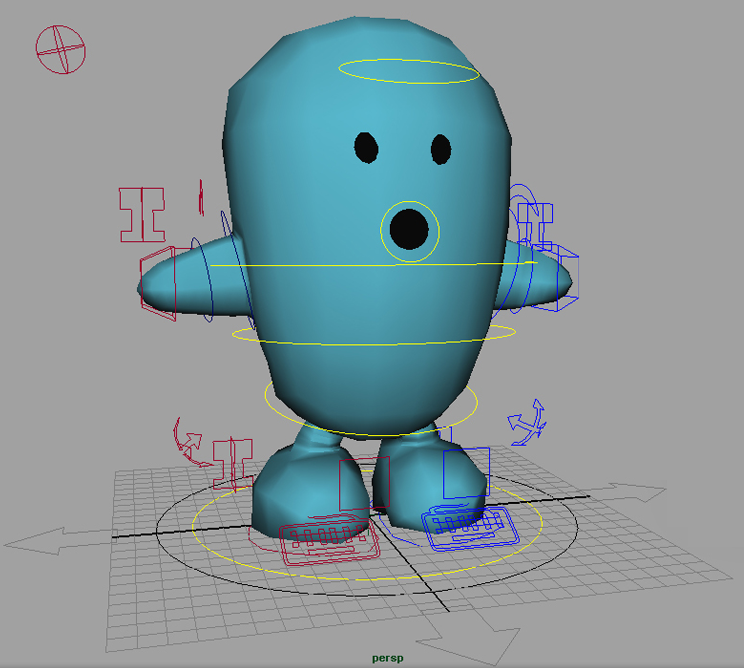Screen dimensions: 744x668
Task: Click the persp camera label
Action: [386, 658]
